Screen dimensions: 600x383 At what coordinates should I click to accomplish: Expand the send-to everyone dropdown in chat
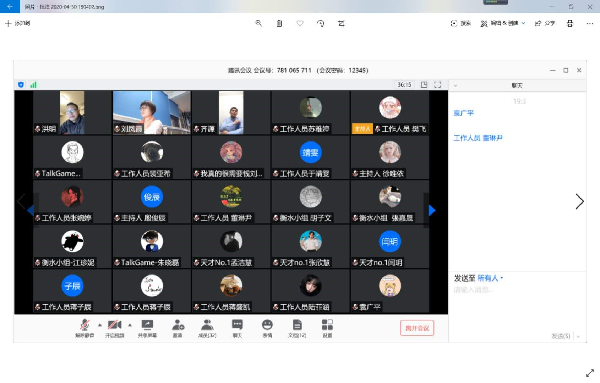[490, 278]
